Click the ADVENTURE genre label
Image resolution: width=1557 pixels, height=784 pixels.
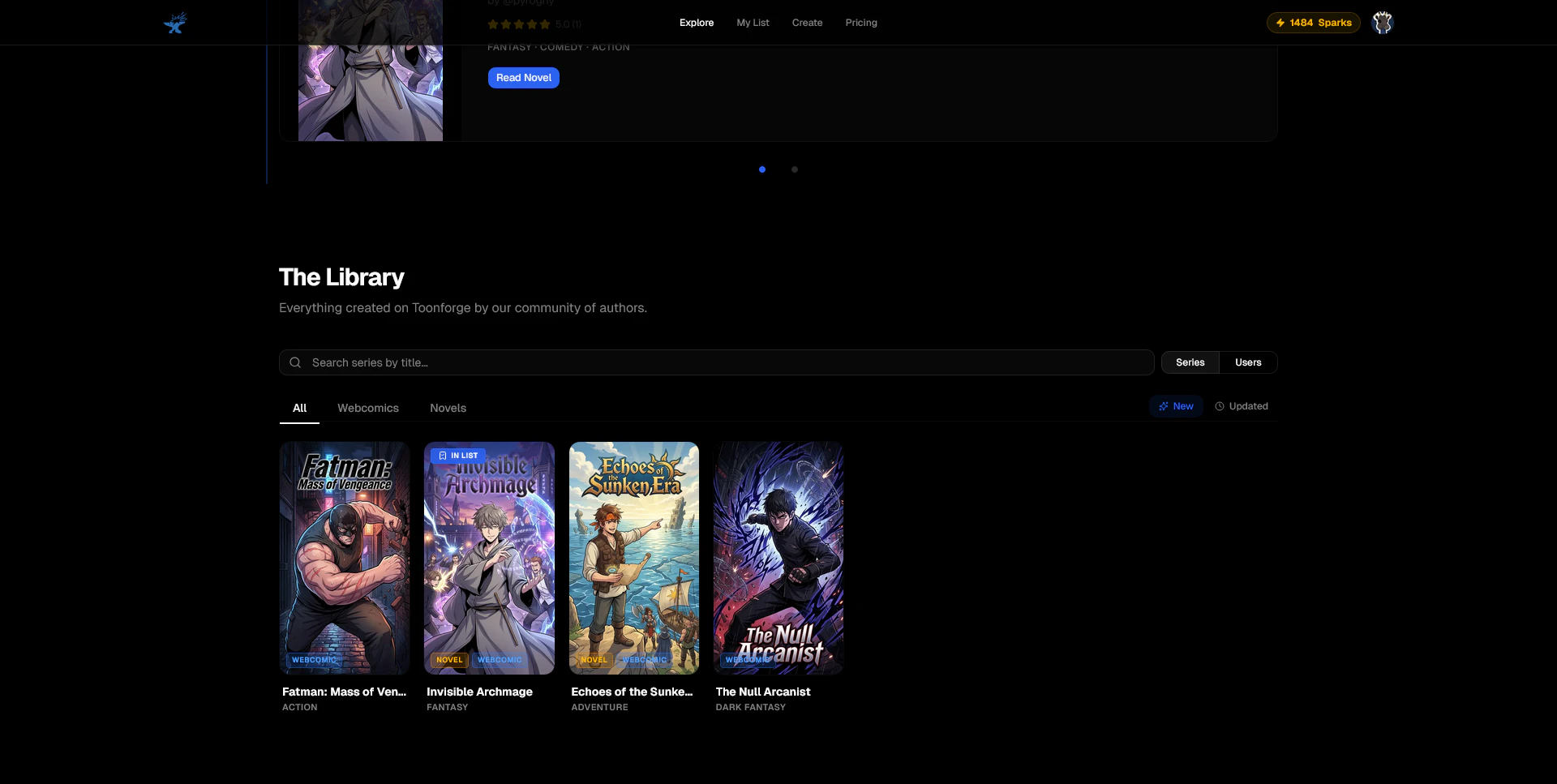tap(599, 707)
